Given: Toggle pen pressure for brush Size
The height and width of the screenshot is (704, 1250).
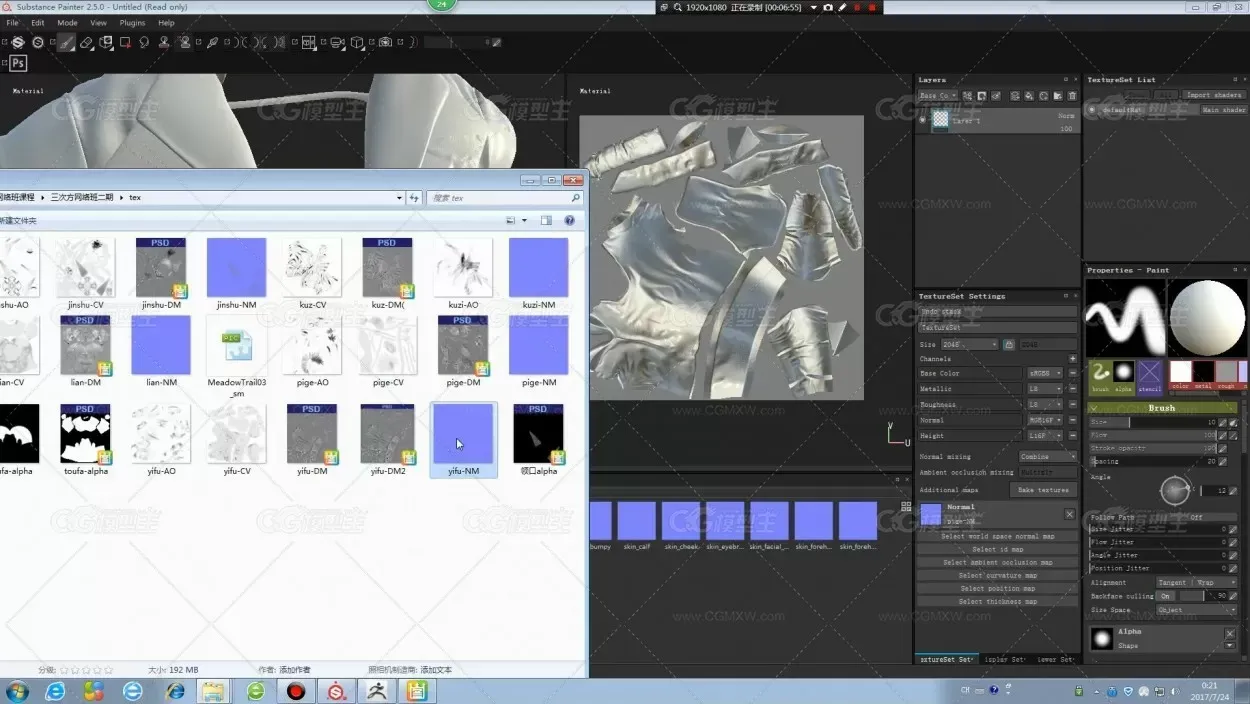Looking at the screenshot, I should coord(1222,422).
